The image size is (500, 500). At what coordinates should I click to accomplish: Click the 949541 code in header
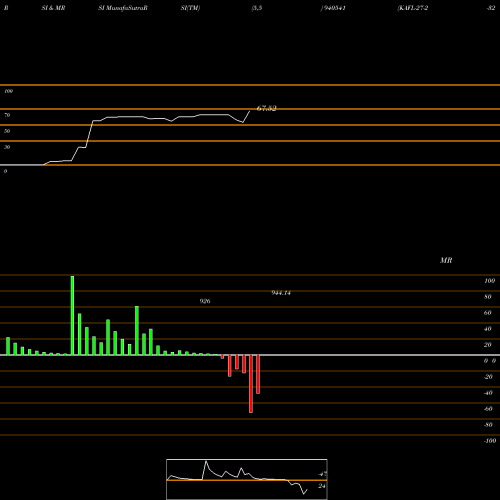[x=334, y=8]
